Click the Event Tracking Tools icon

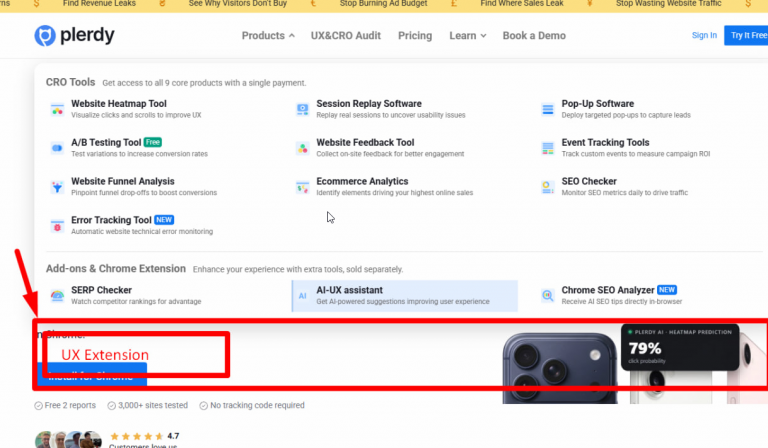(548, 148)
